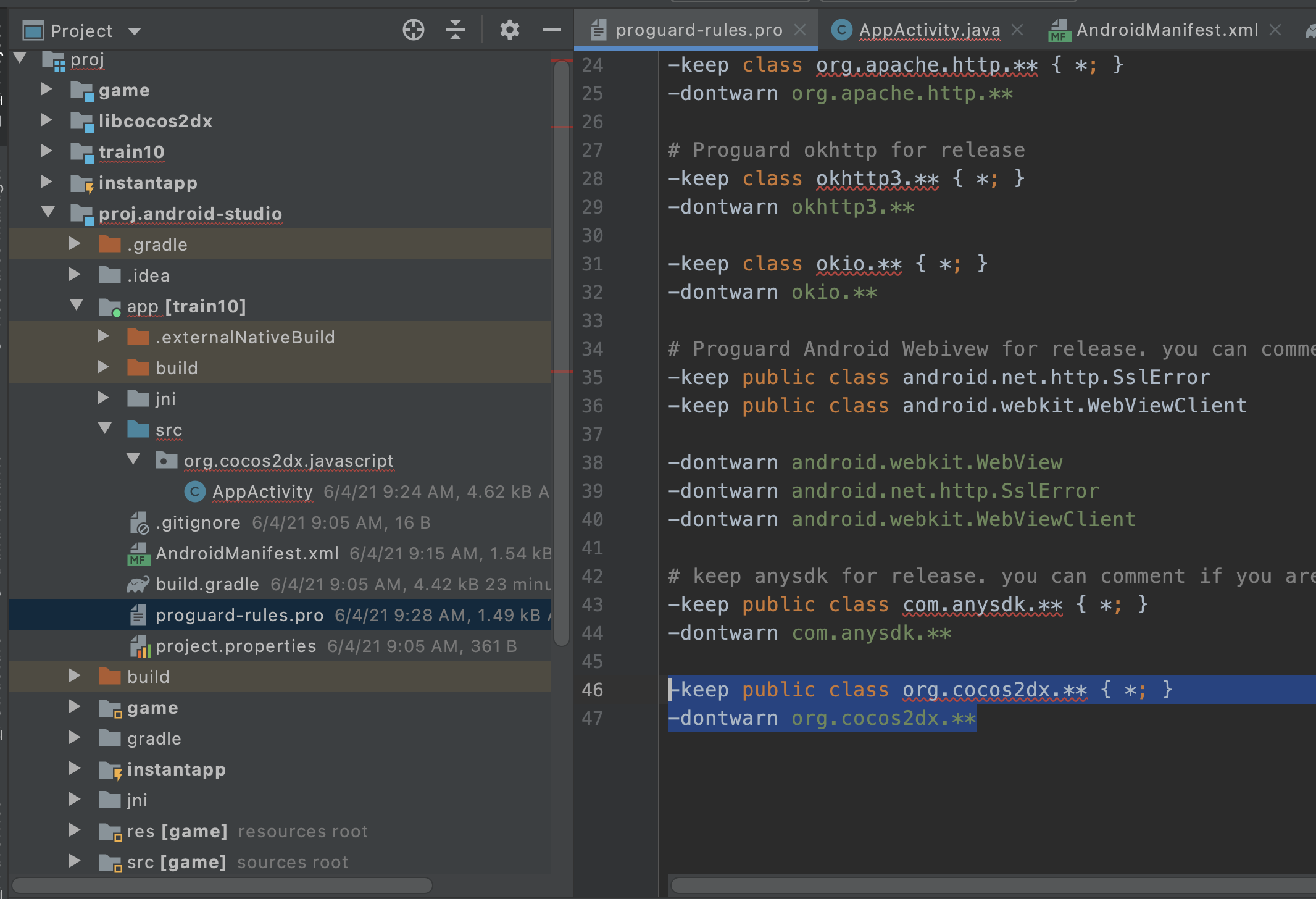Collapse the src folder under app
The height and width of the screenshot is (899, 1316).
coord(104,429)
